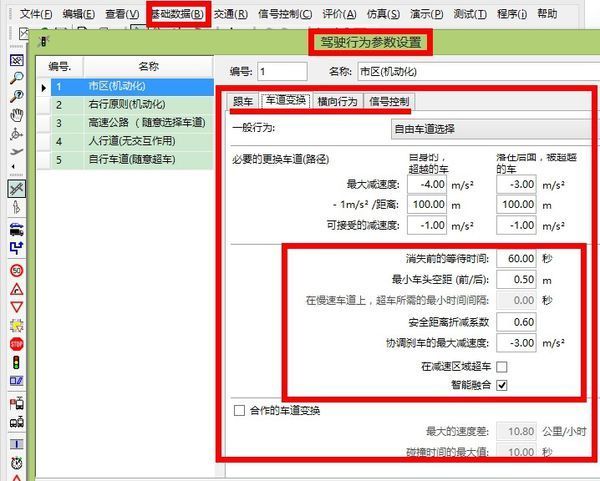The width and height of the screenshot is (600, 481).
Task: Open 文件(F) menu
Action: 36,14
